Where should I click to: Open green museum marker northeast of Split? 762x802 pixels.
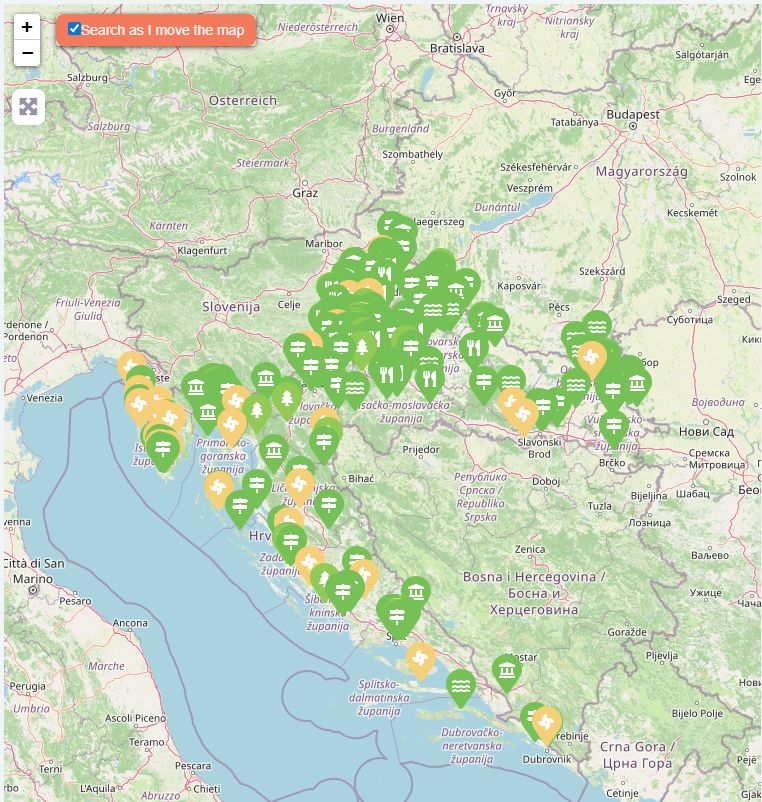click(416, 596)
